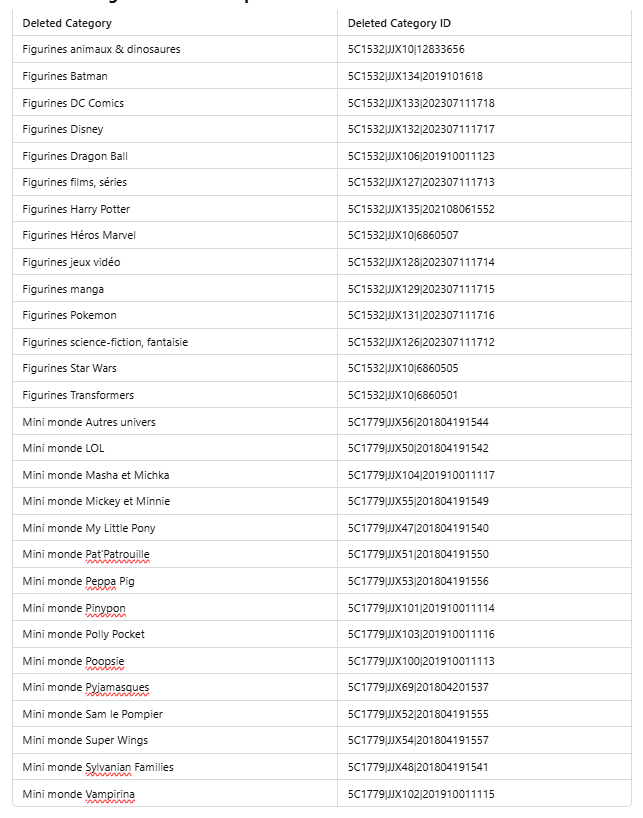The height and width of the screenshot is (818, 643).
Task: Select the Figurines Héros Marvel entry
Action: tap(79, 235)
